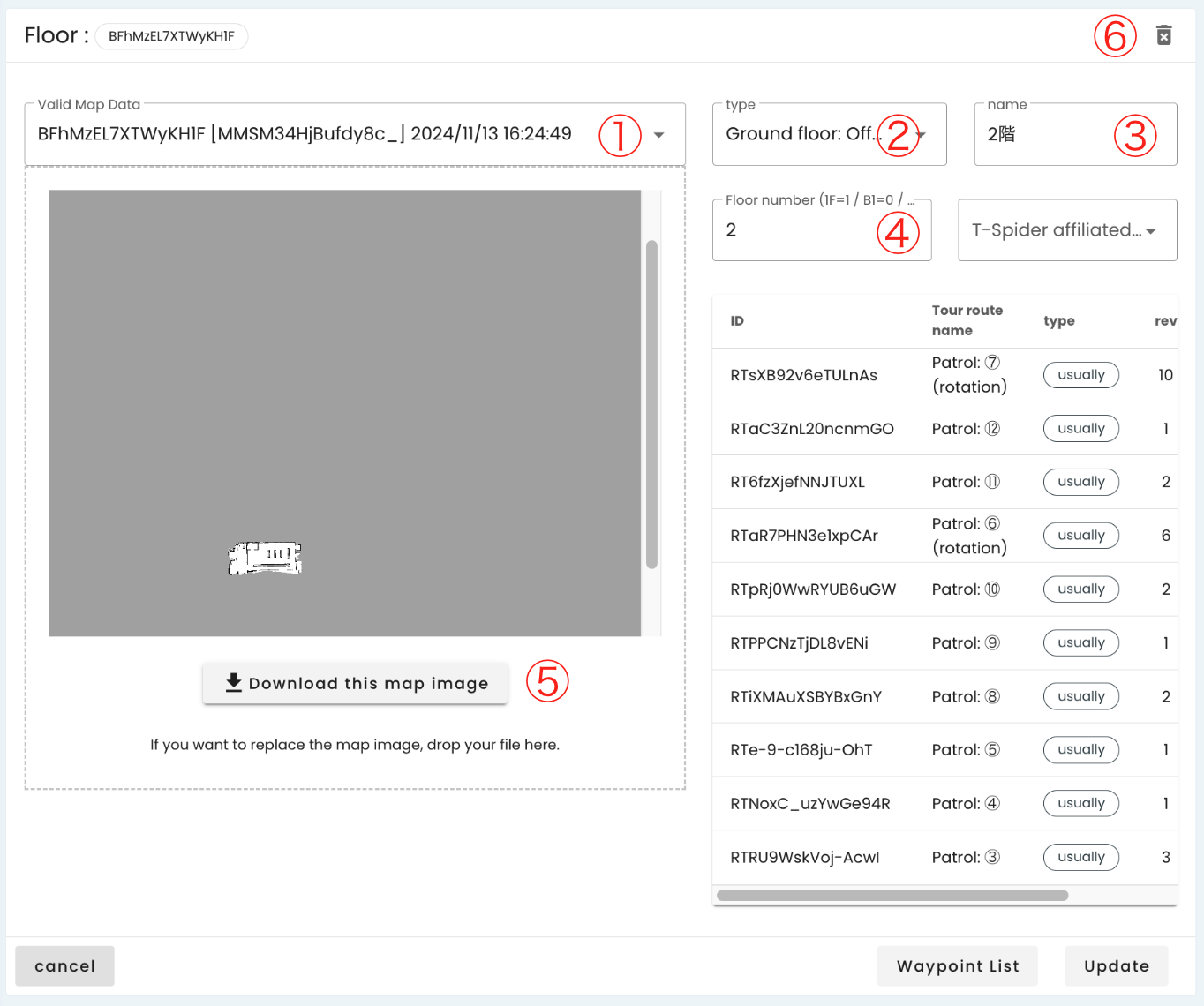Expand the T-Spider affiliated dropdown
This screenshot has width=1204, height=1006.
(x=1067, y=230)
